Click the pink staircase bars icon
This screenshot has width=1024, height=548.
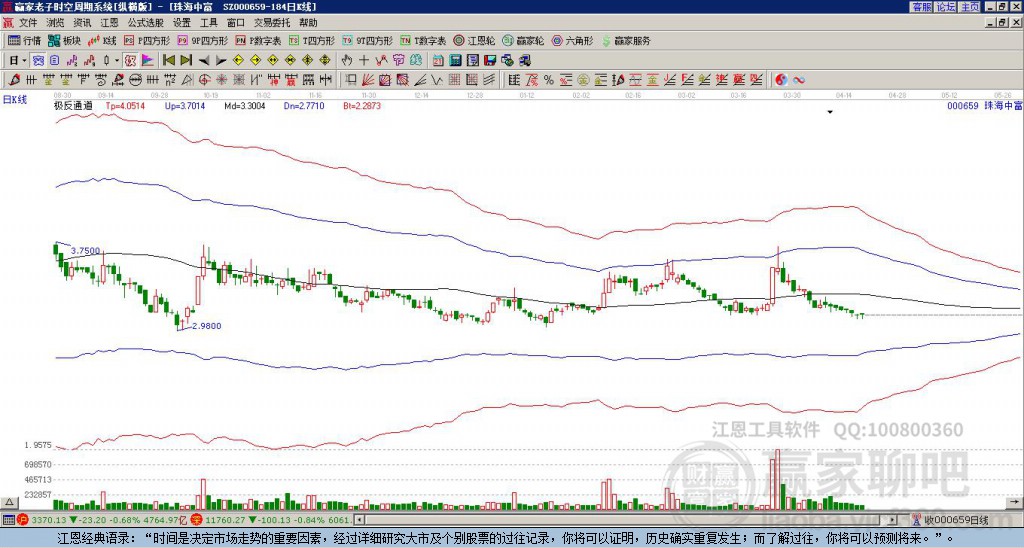[71, 60]
